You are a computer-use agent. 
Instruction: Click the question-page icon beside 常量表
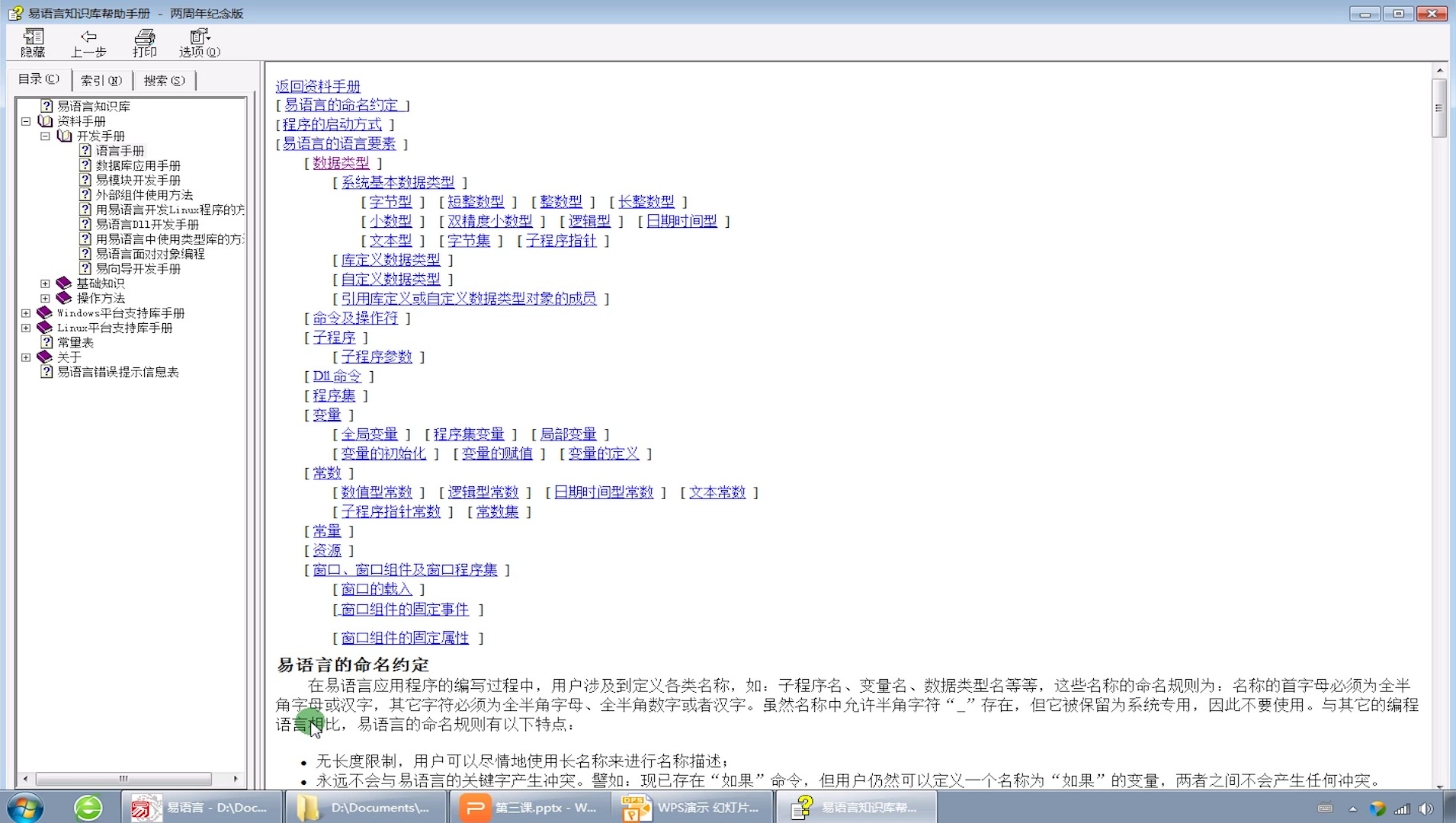[47, 343]
